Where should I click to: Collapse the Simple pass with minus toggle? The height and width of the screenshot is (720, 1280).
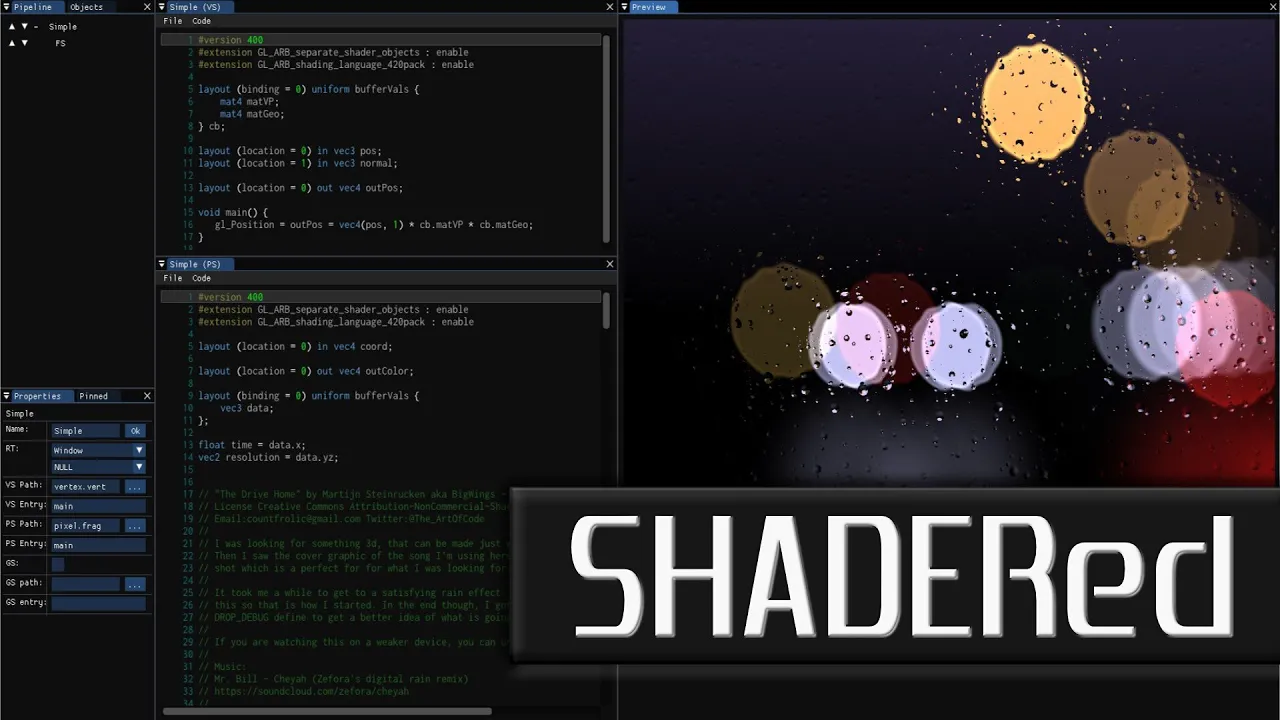pos(37,27)
